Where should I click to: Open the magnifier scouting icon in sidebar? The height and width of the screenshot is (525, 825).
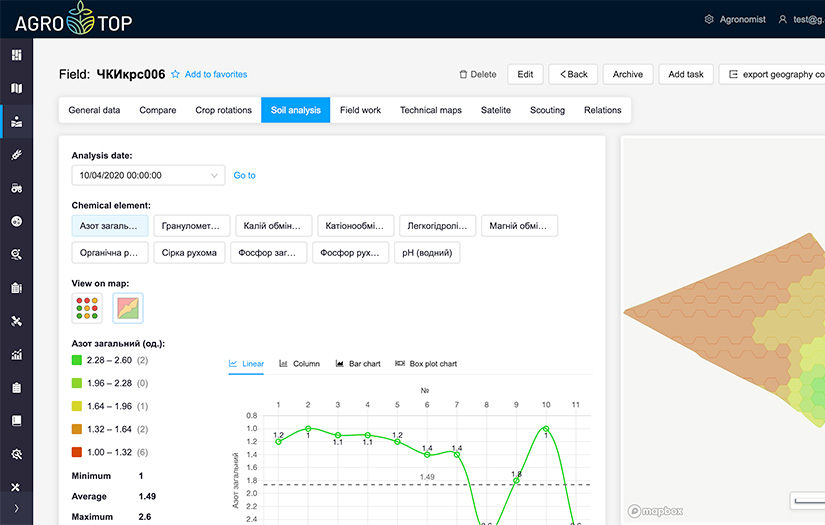[17, 255]
